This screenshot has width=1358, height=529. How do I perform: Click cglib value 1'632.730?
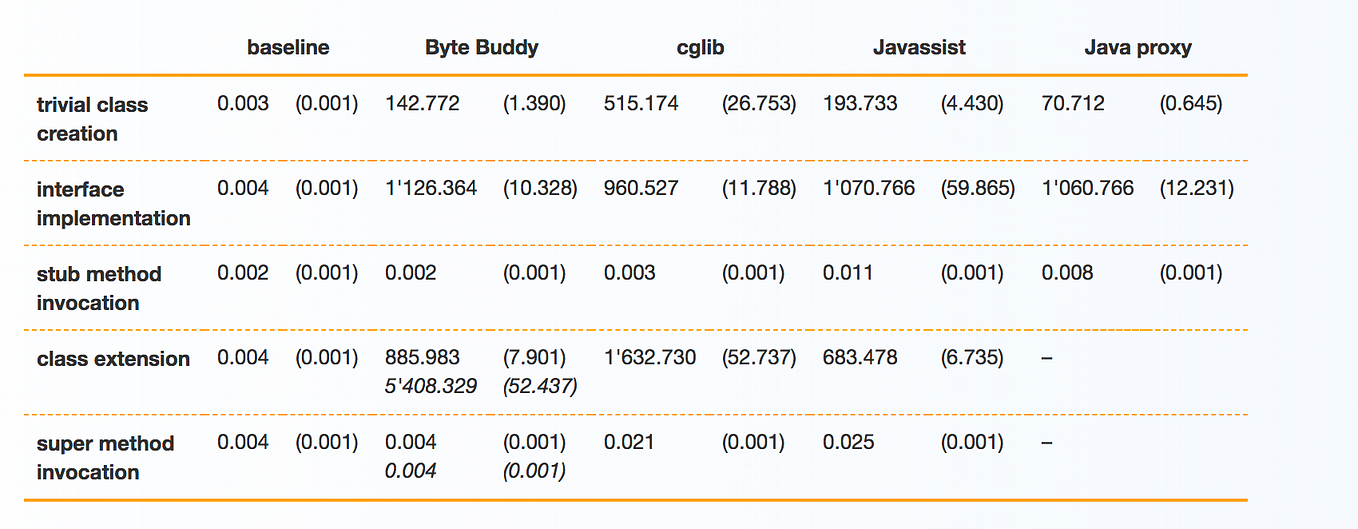pos(650,357)
